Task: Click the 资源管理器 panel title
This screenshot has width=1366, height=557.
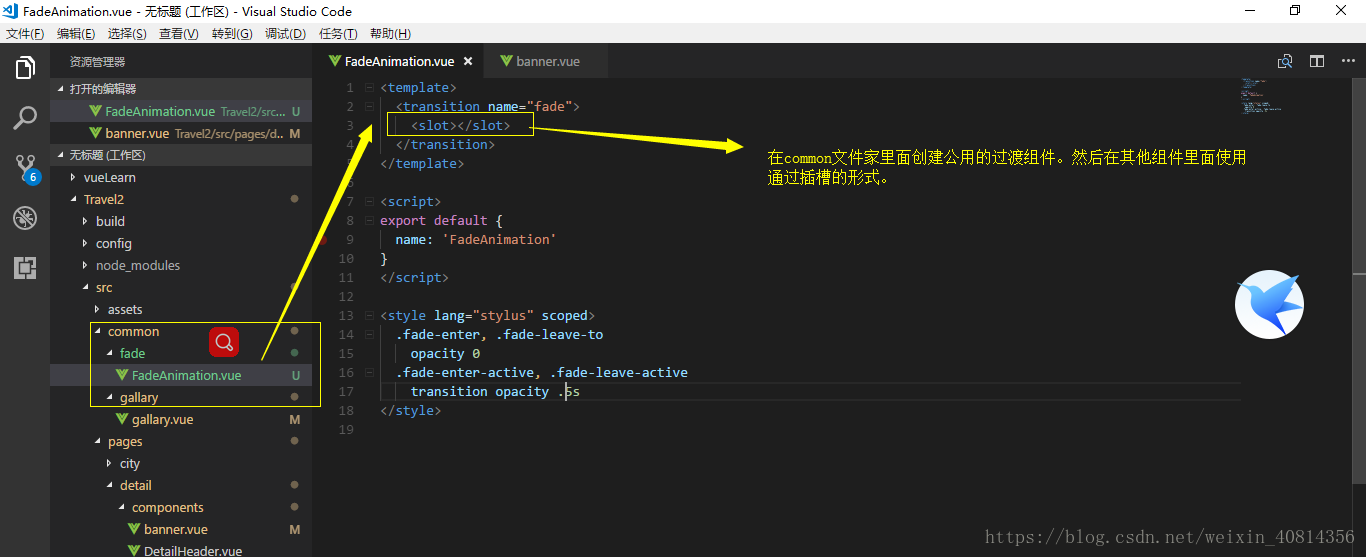Action: [x=97, y=62]
